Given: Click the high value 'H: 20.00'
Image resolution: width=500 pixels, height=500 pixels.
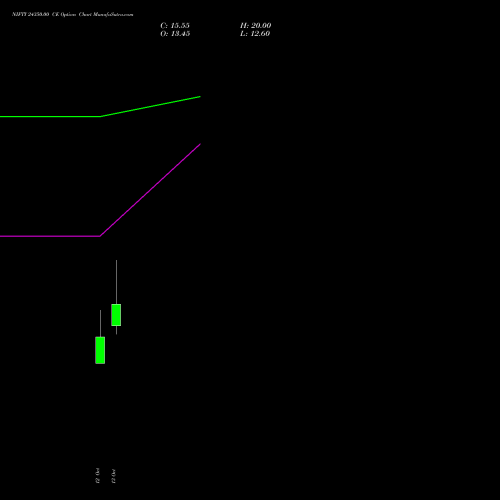Looking at the screenshot, I should 256,26.
